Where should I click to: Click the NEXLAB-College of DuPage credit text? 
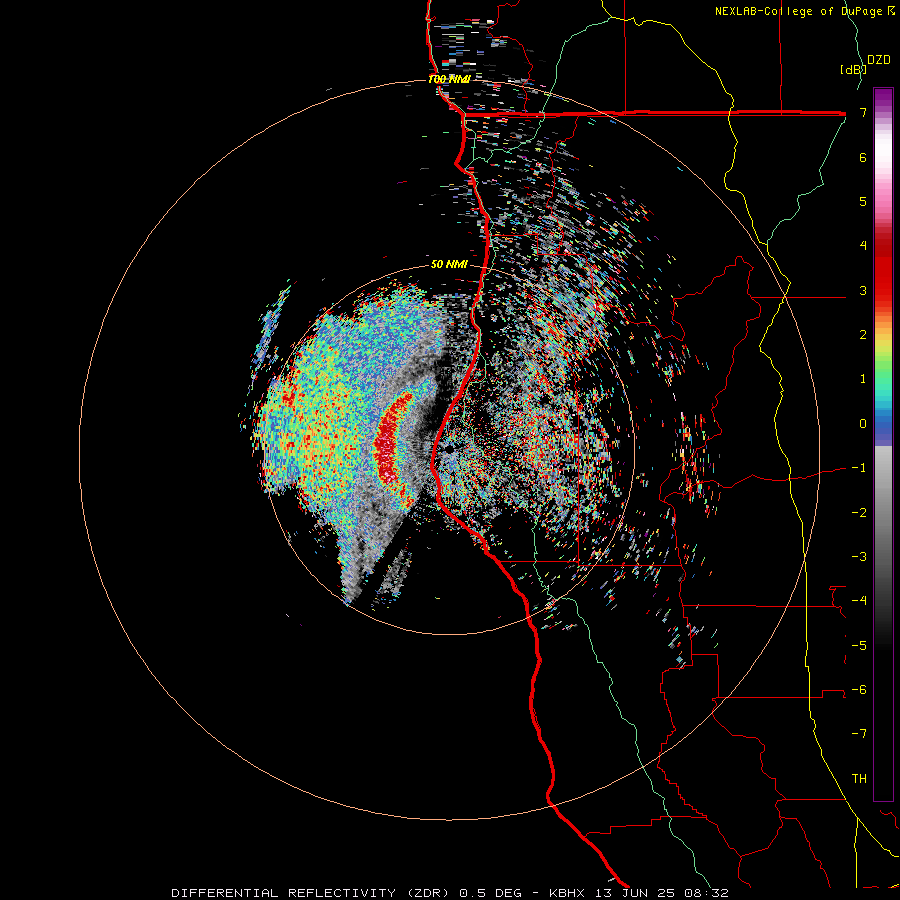pos(805,11)
